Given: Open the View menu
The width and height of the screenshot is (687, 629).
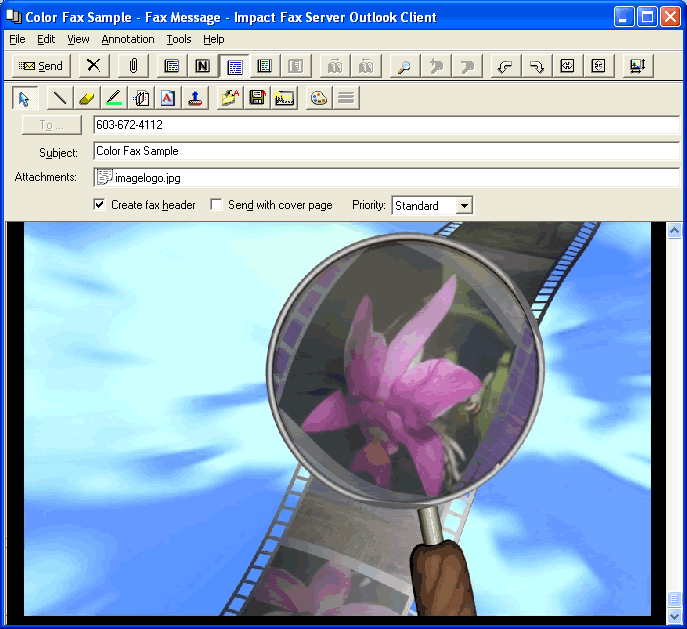Looking at the screenshot, I should tap(78, 39).
